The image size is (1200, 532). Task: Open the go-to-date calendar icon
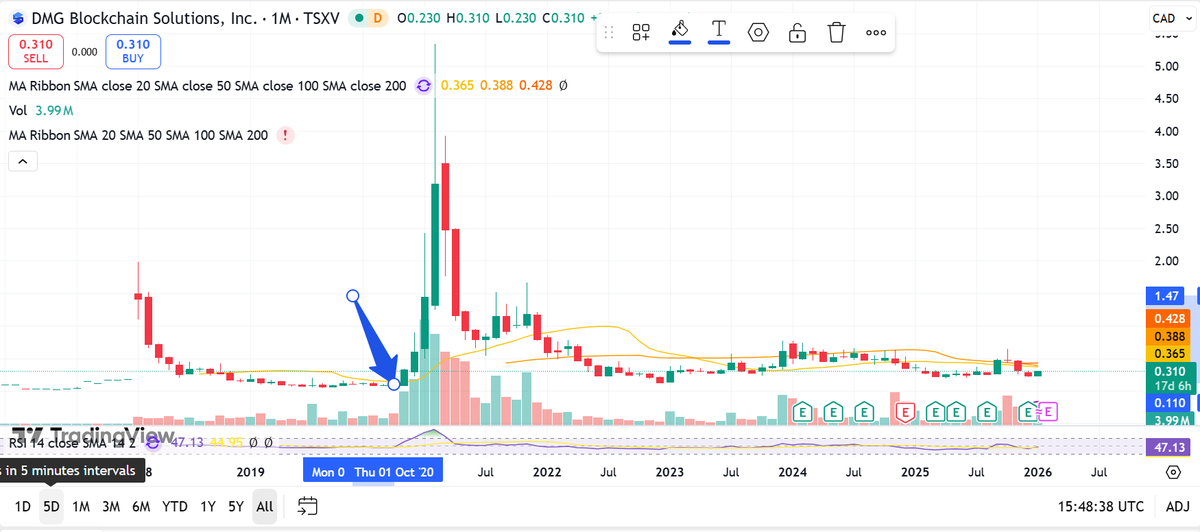(x=307, y=507)
